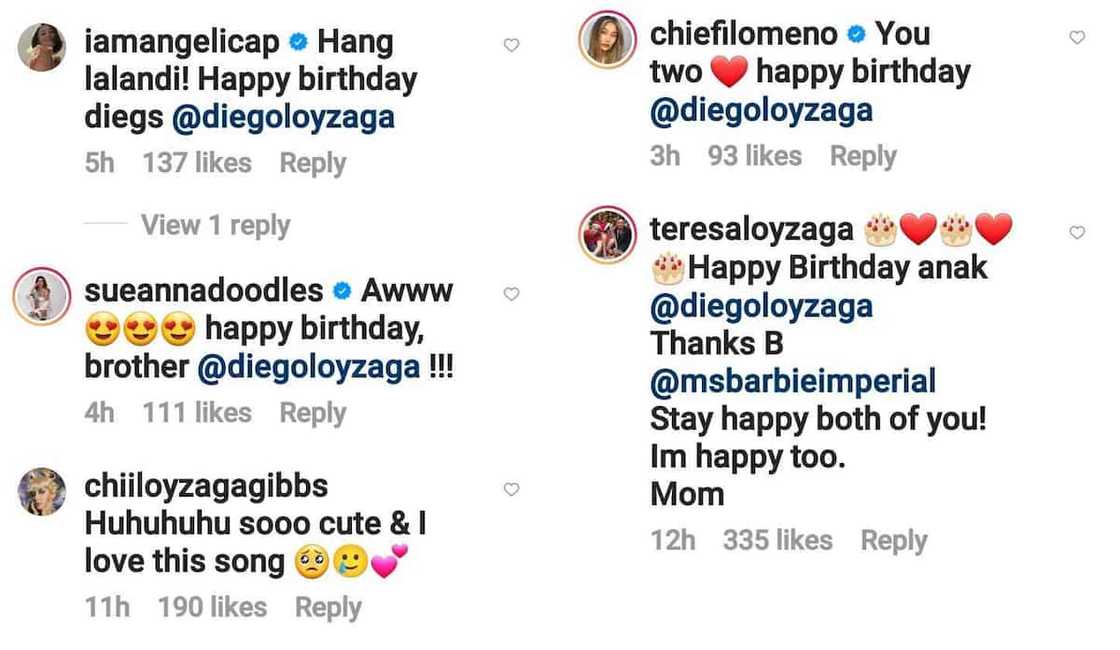The height and width of the screenshot is (650, 1120).
Task: Open @diegoloyzaga mention in chiefilomeno's comment
Action: (761, 110)
